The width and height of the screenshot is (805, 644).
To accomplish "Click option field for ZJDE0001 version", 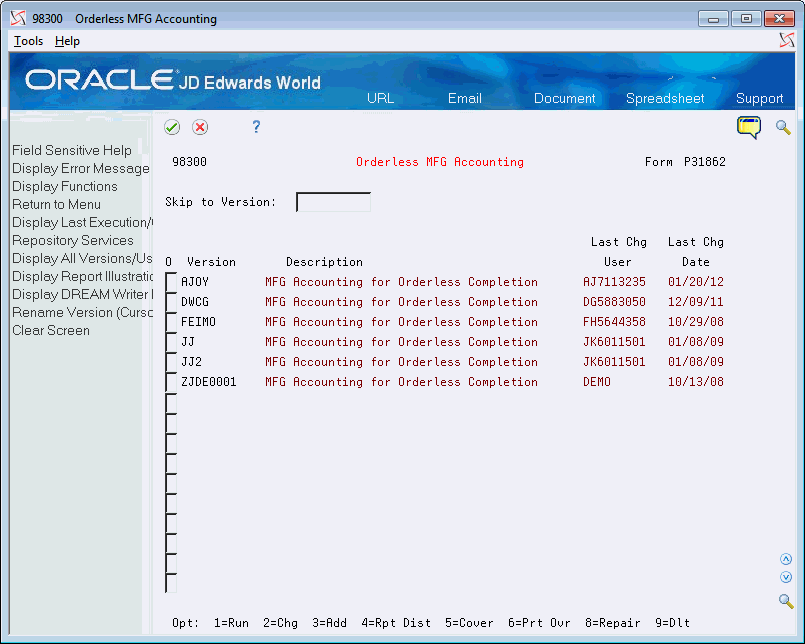I will [171, 382].
